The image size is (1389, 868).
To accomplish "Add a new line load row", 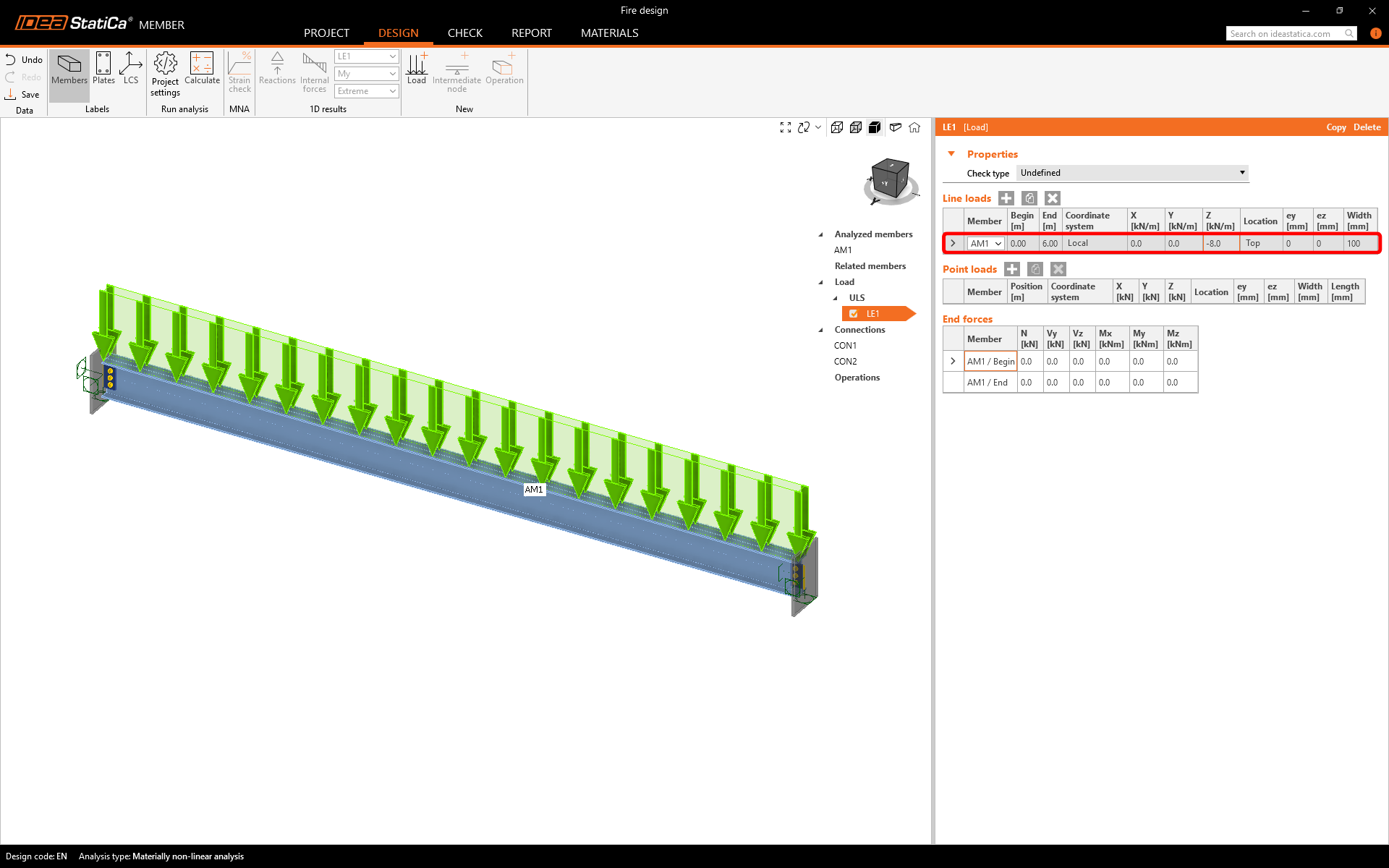I will 1006,198.
